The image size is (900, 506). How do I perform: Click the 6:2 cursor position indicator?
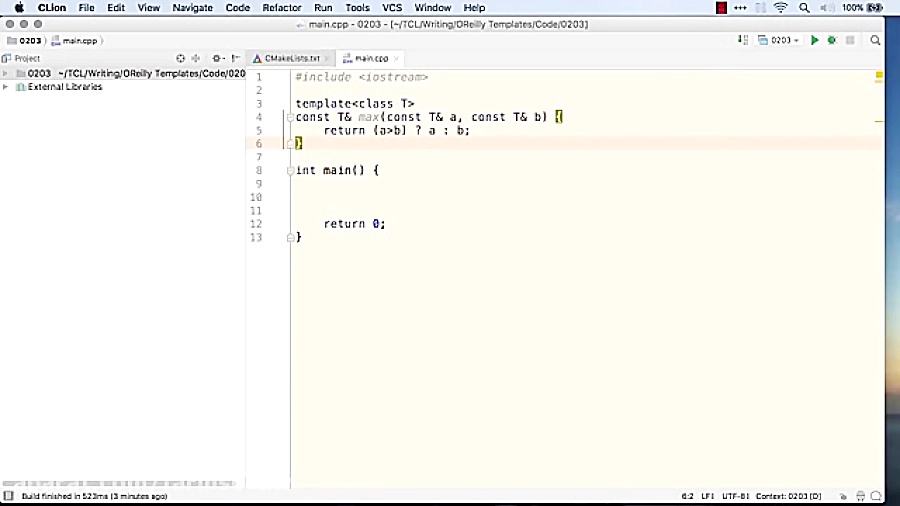click(687, 496)
